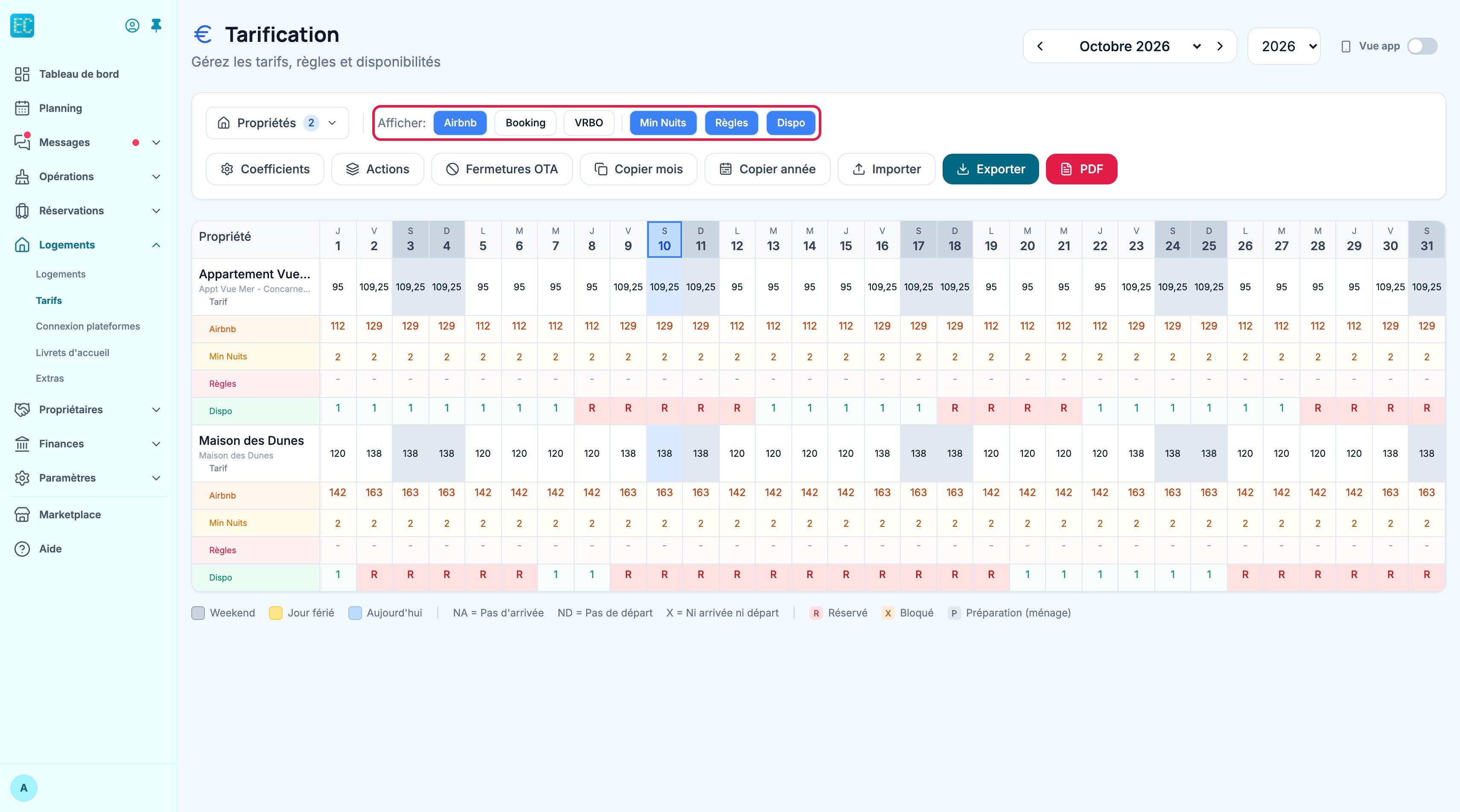1460x812 pixels.
Task: Click Appartement Vue... property name
Action: 254,274
